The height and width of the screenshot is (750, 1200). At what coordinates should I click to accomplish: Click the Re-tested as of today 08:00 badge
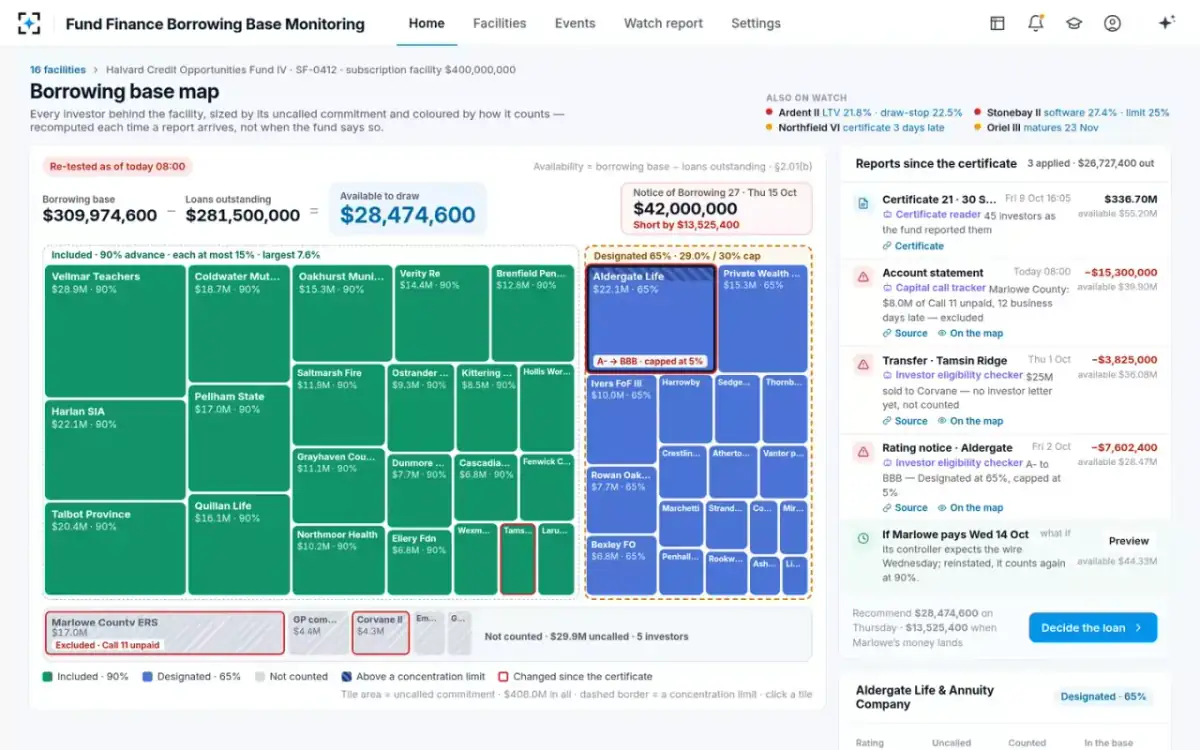118,167
